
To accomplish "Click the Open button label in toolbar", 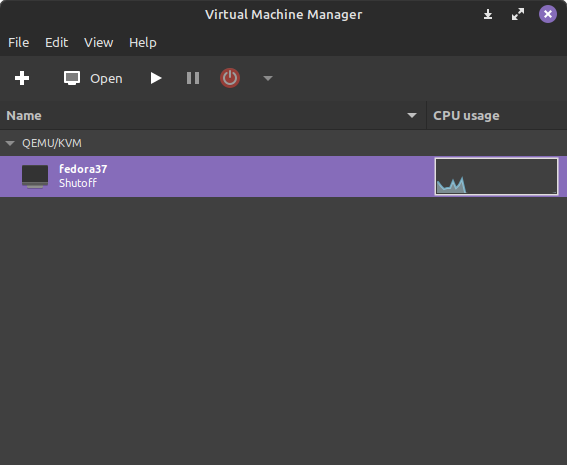I will pos(106,78).
